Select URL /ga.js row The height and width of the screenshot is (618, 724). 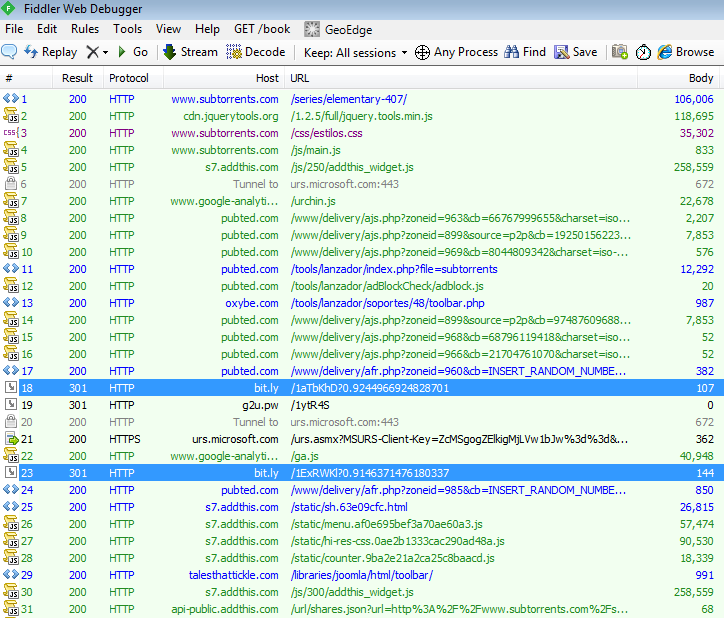click(304, 456)
